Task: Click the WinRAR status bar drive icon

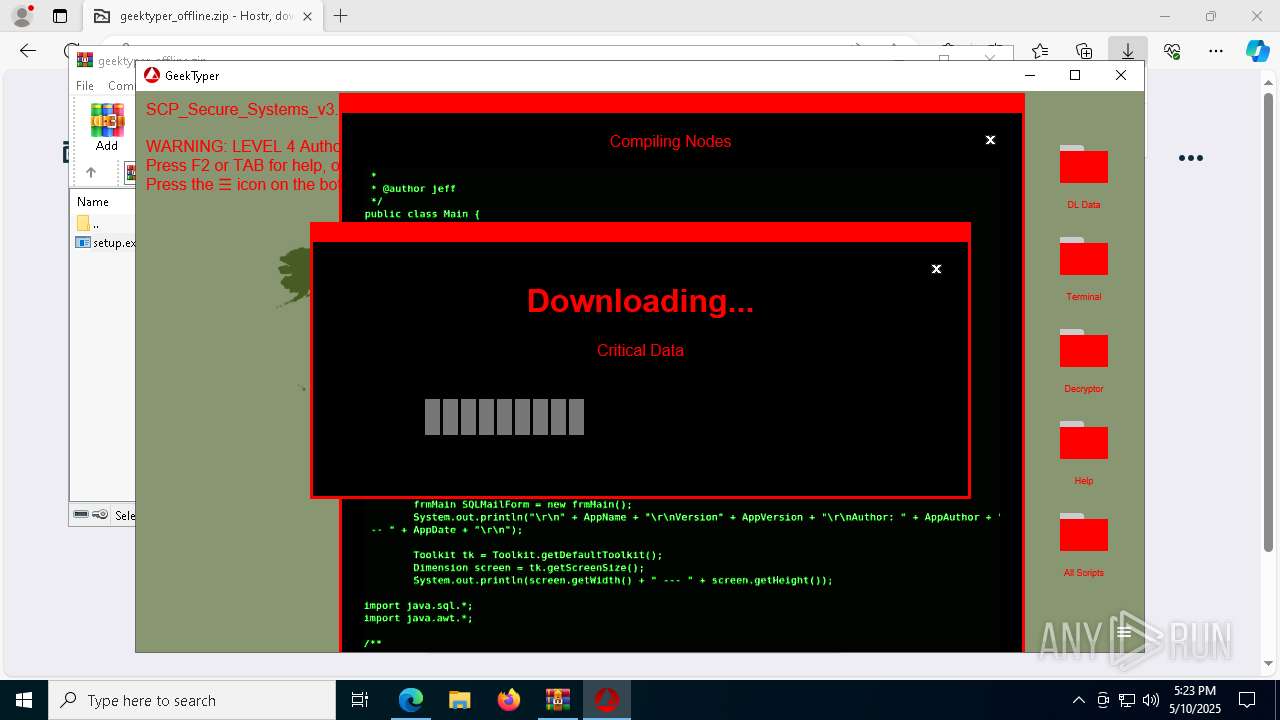Action: coord(82,515)
